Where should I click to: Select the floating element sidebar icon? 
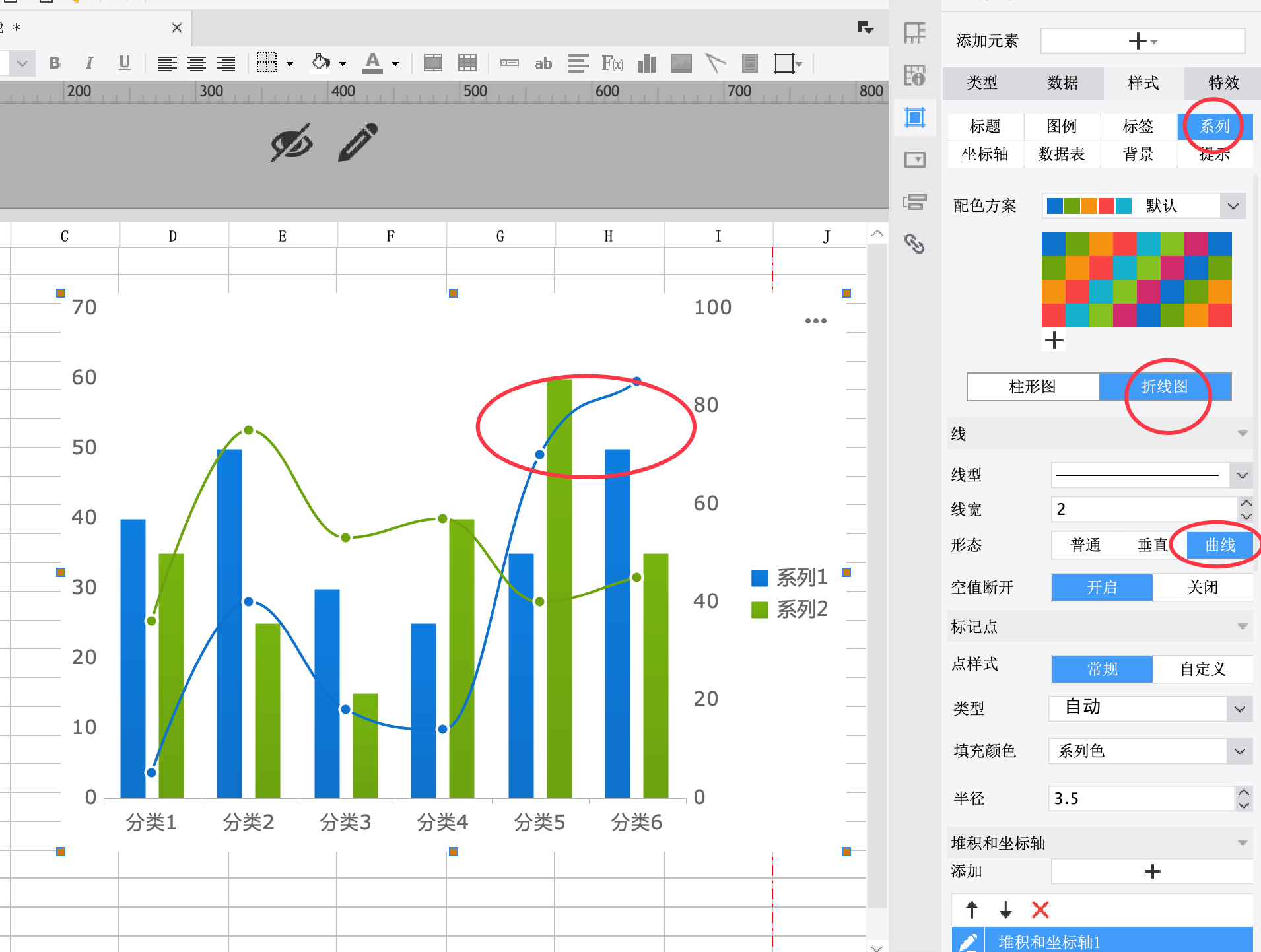pyautogui.click(x=915, y=118)
